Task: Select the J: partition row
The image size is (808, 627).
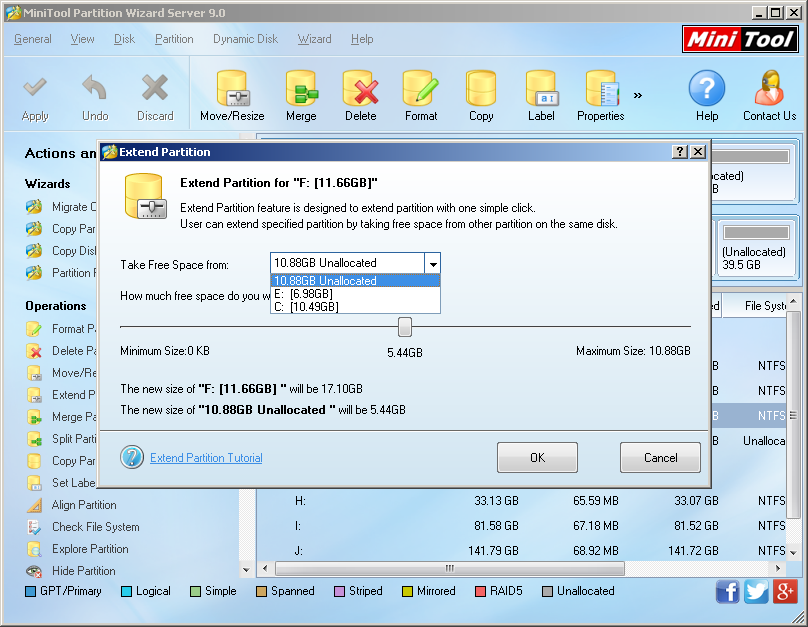Action: click(521, 551)
